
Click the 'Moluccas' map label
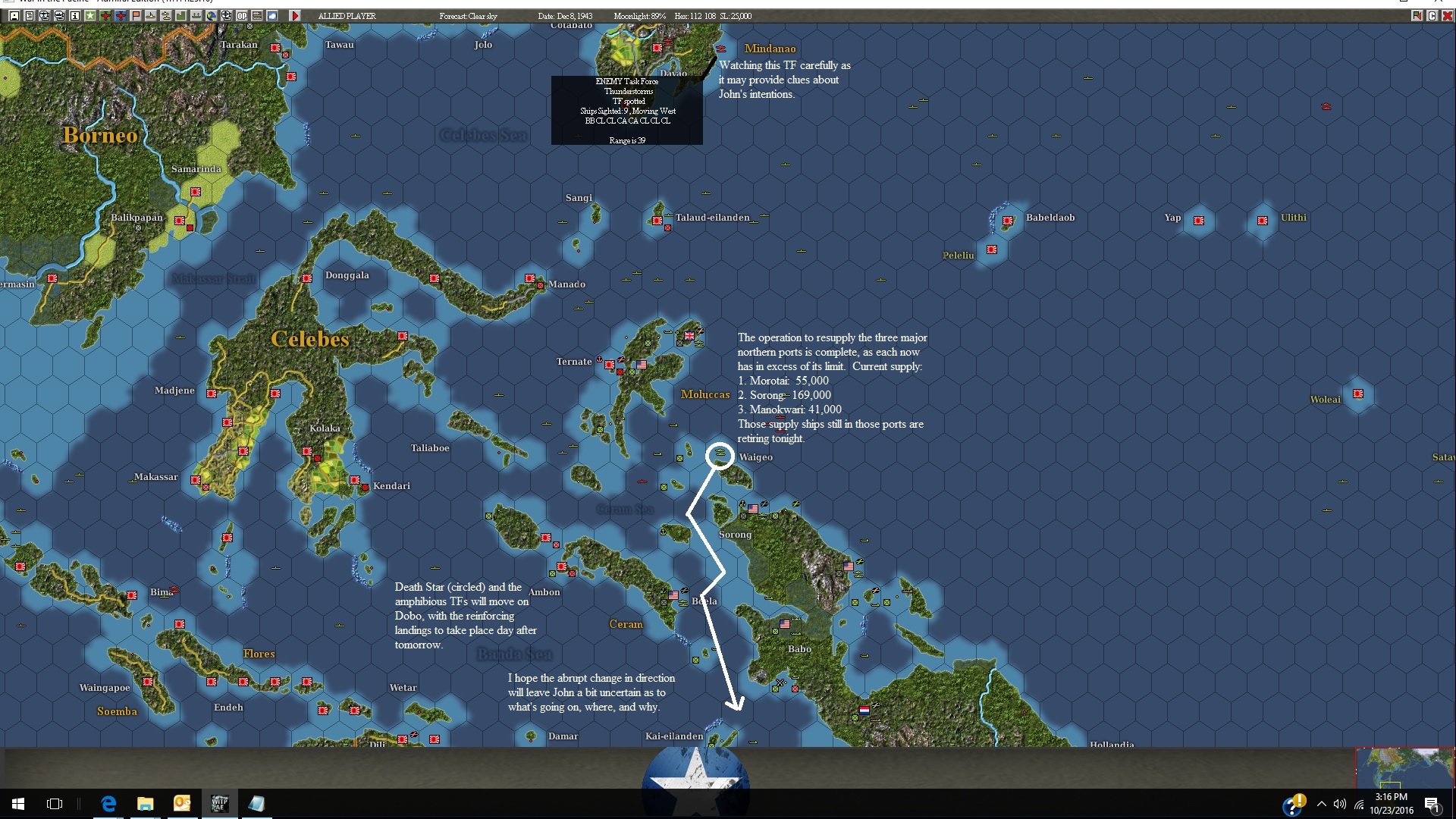705,394
